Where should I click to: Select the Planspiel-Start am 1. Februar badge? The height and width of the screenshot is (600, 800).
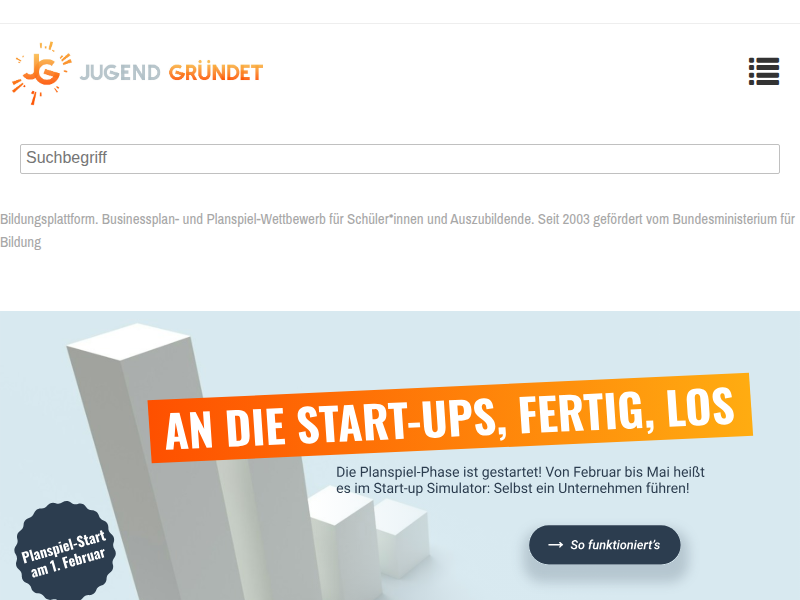click(64, 551)
